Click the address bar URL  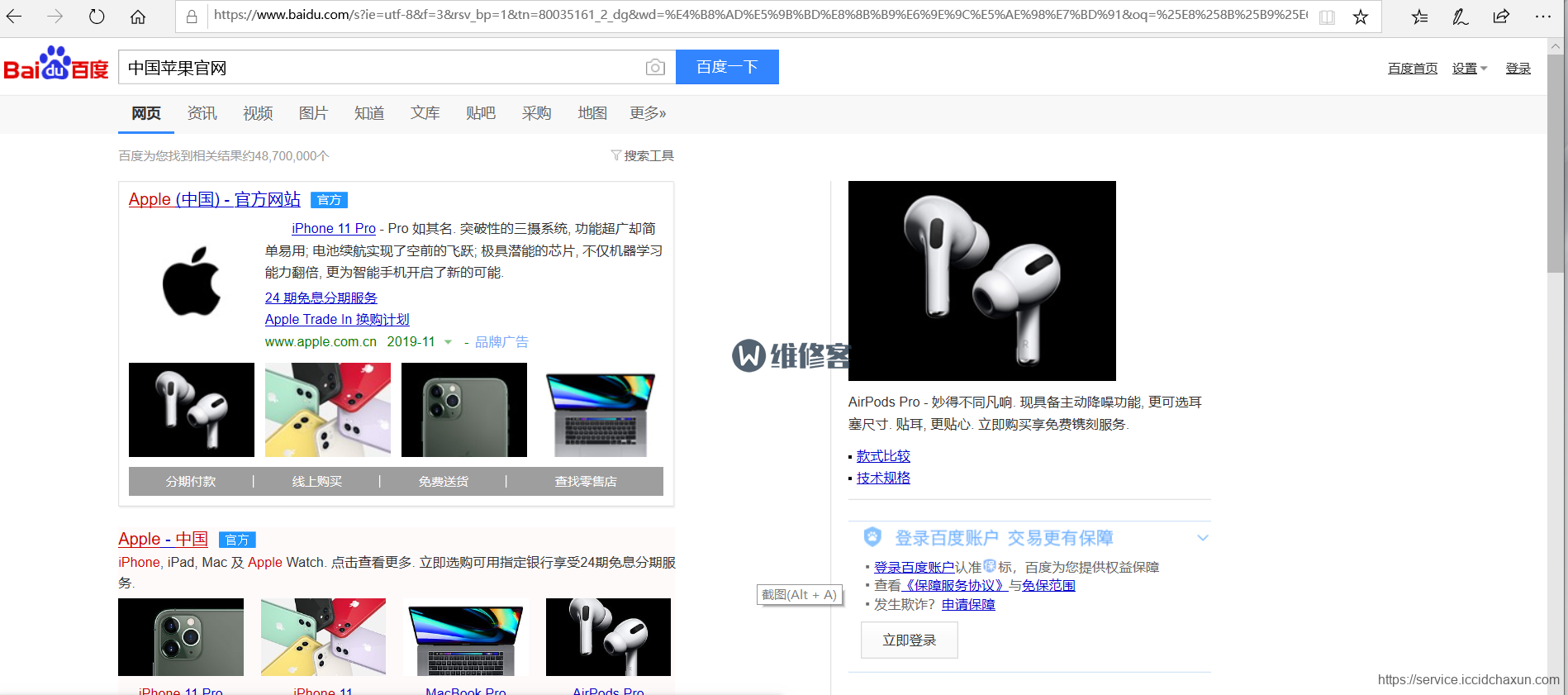coord(760,15)
